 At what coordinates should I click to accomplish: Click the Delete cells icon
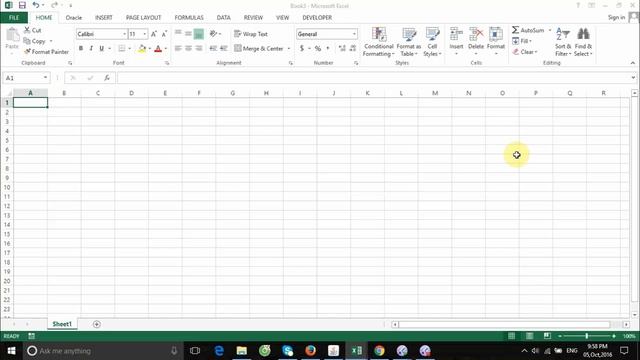tap(476, 34)
